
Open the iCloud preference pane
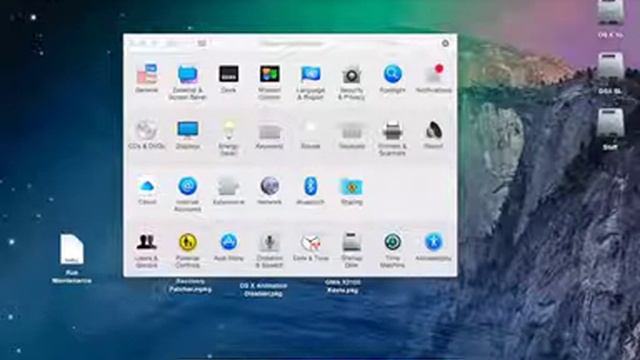[x=147, y=191]
